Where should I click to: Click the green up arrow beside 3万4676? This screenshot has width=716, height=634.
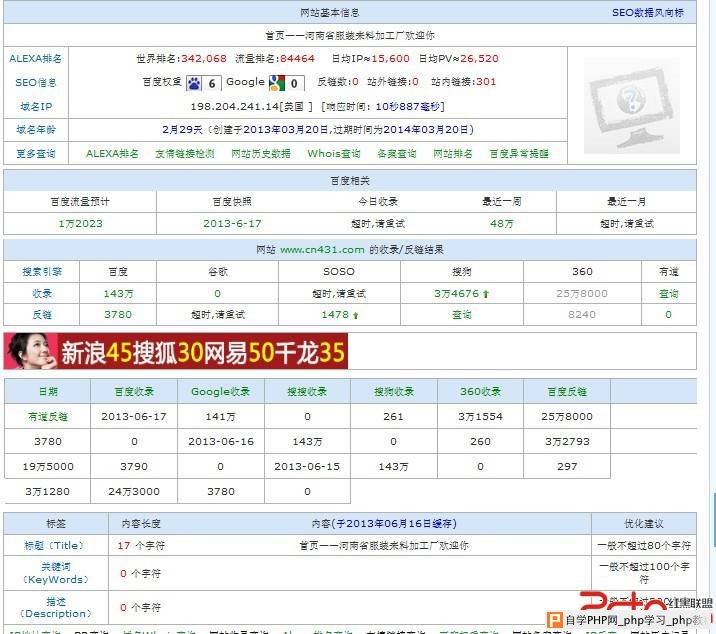[x=485, y=294]
